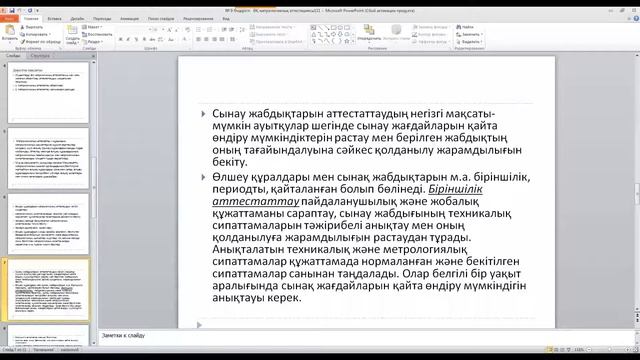This screenshot has height=360, width=640.
Task: Open the Font group dialog launcher
Action: tap(190, 49)
